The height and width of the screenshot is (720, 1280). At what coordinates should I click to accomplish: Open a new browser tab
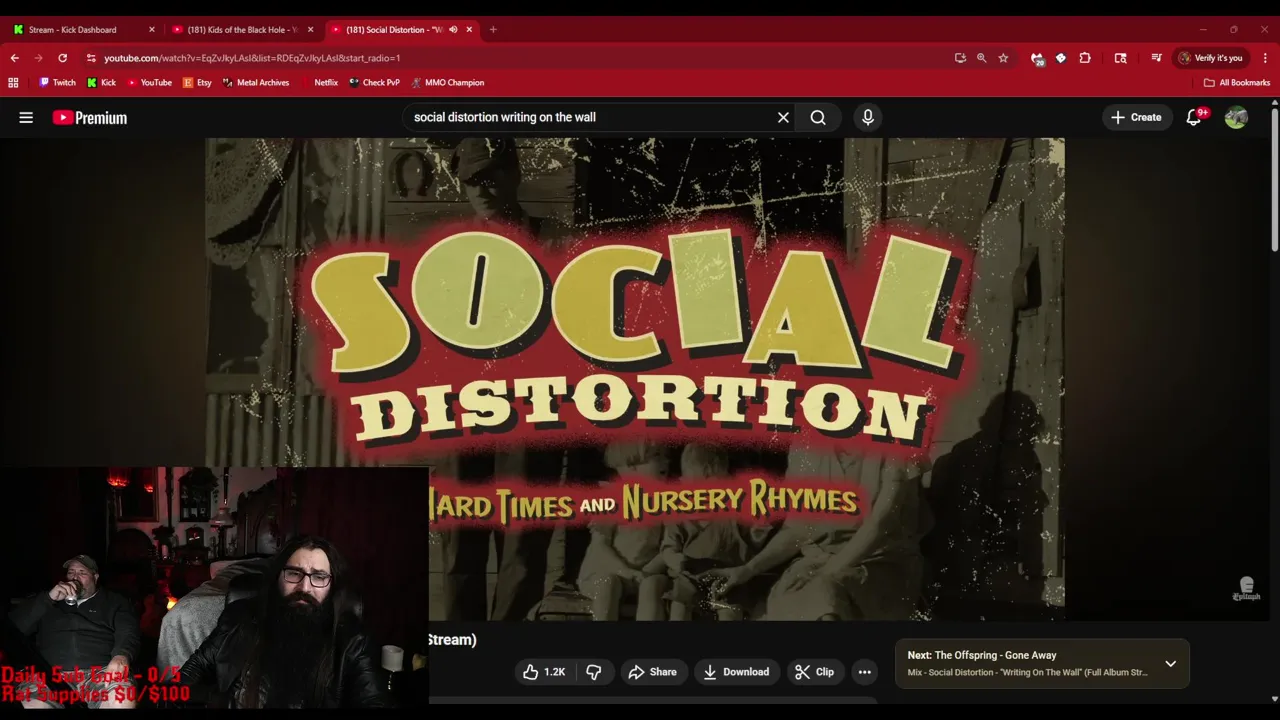(x=493, y=30)
